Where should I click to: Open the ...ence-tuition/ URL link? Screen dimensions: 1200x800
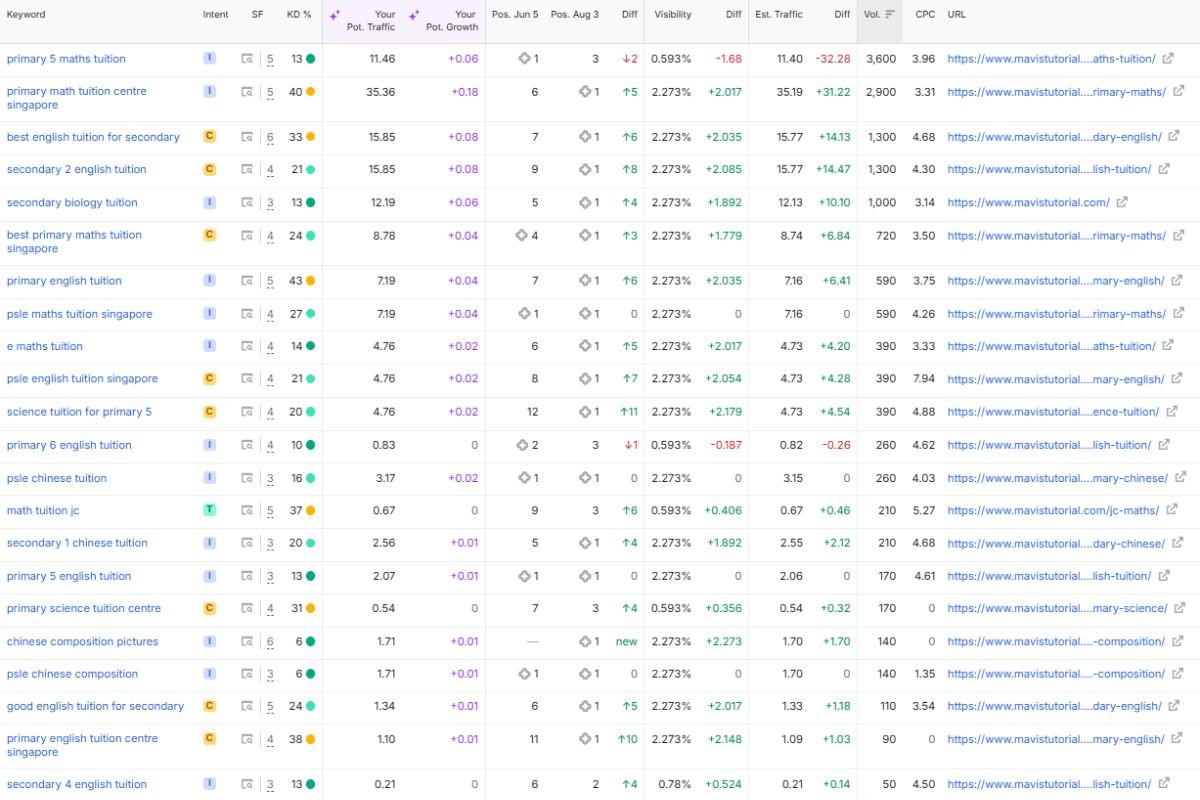pyautogui.click(x=1053, y=412)
